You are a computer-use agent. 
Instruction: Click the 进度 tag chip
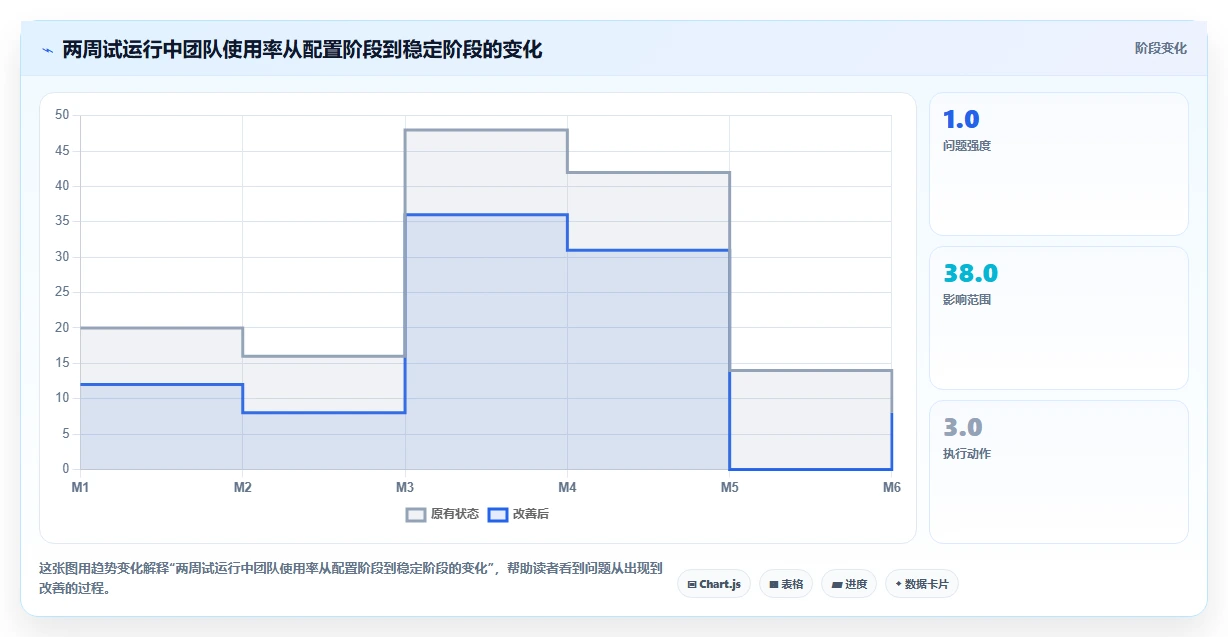coord(849,584)
